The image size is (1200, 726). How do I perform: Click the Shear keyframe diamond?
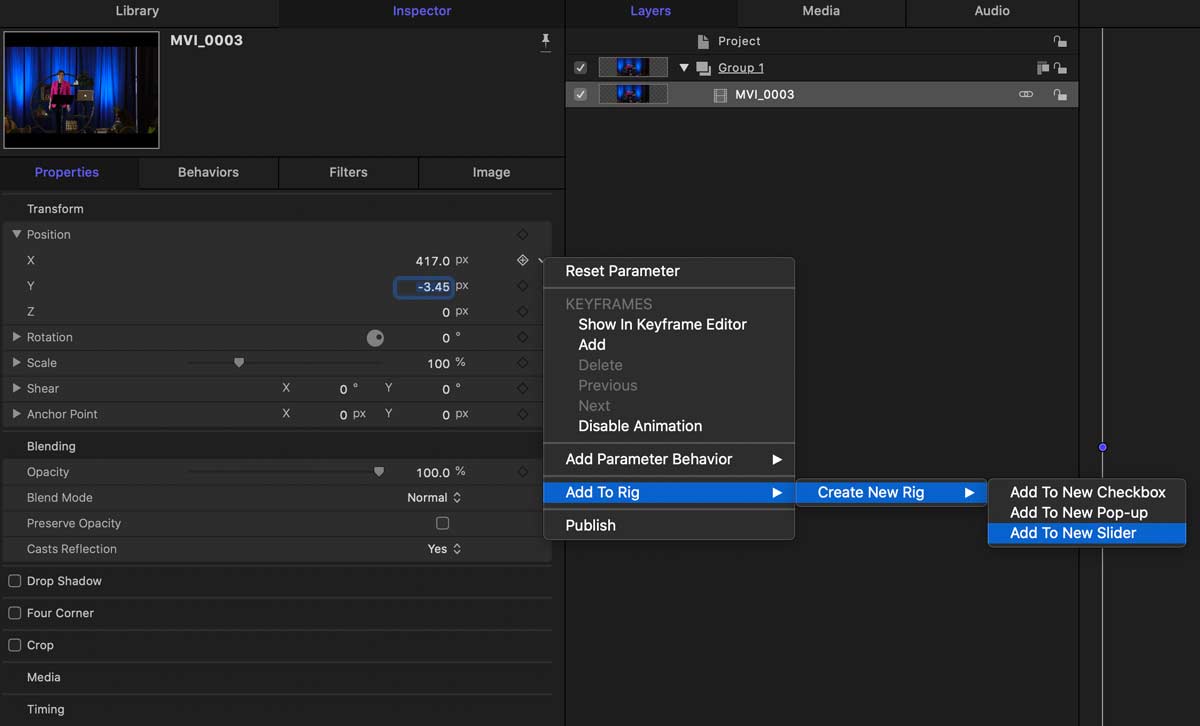tap(522, 388)
